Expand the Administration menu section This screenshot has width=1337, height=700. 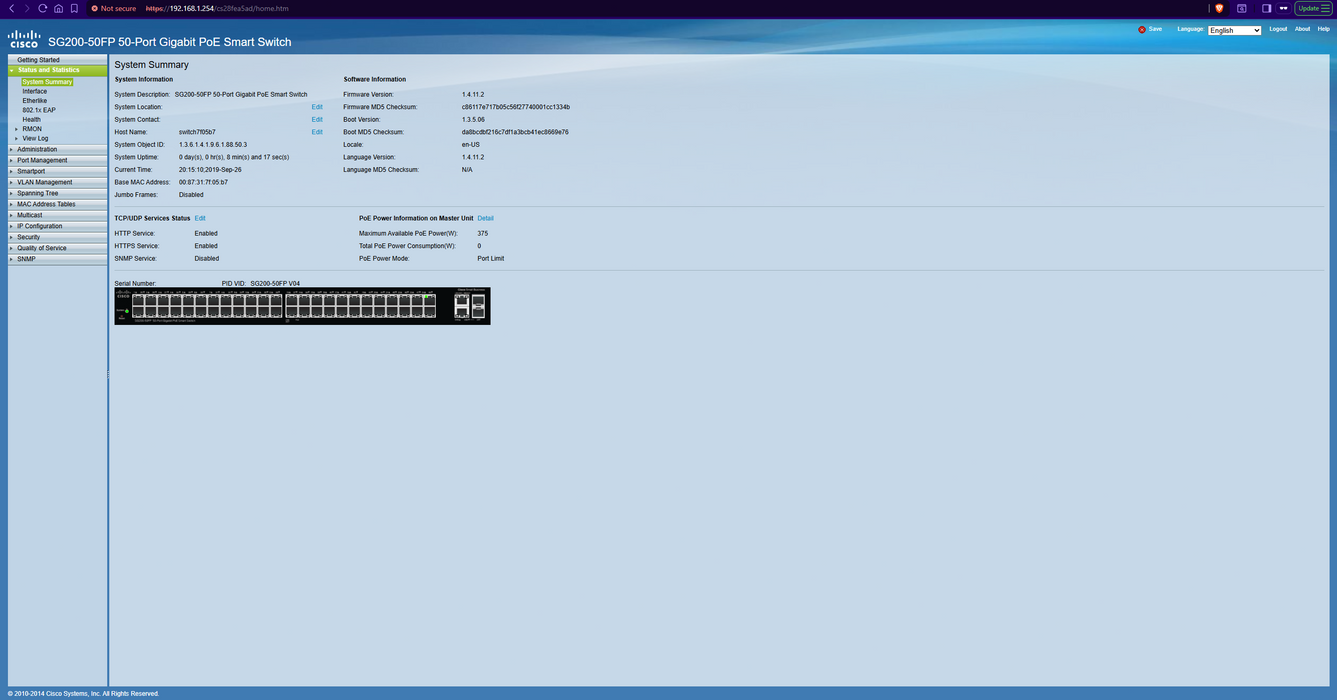point(37,149)
